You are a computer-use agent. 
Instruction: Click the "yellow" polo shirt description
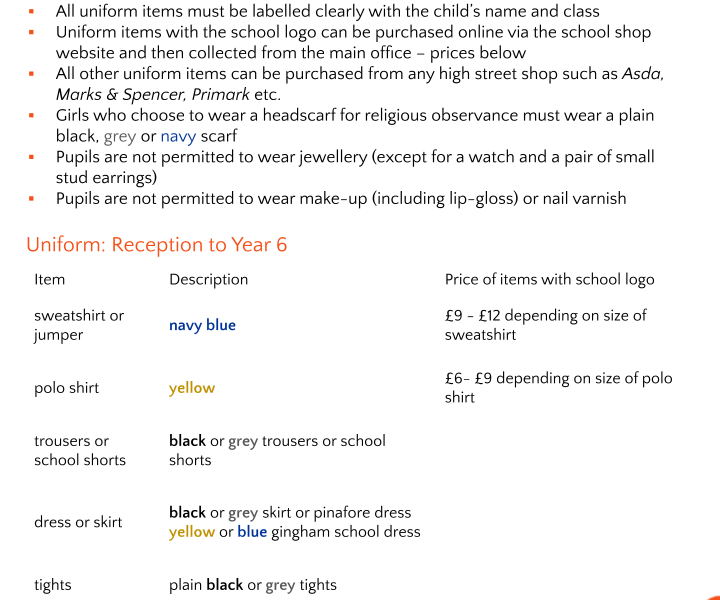(192, 388)
